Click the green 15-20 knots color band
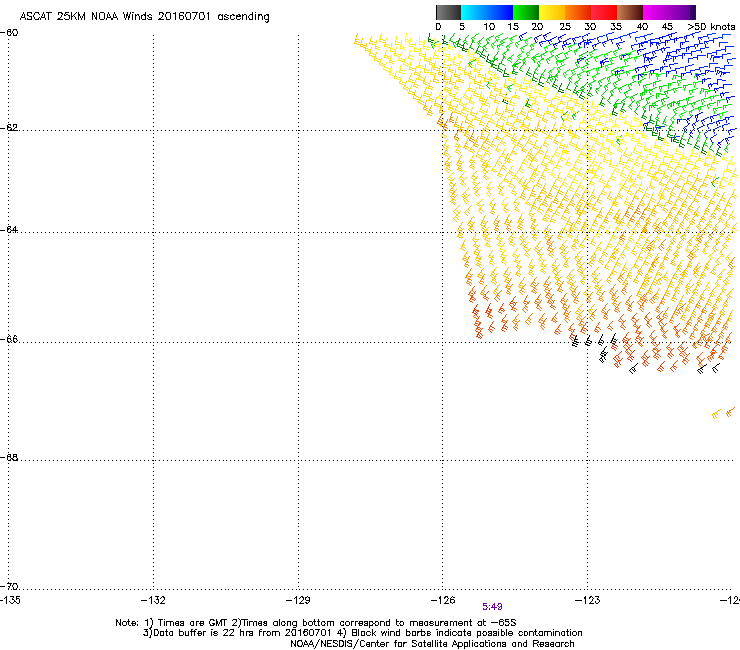The width and height of the screenshot is (740, 650). pyautogui.click(x=526, y=12)
